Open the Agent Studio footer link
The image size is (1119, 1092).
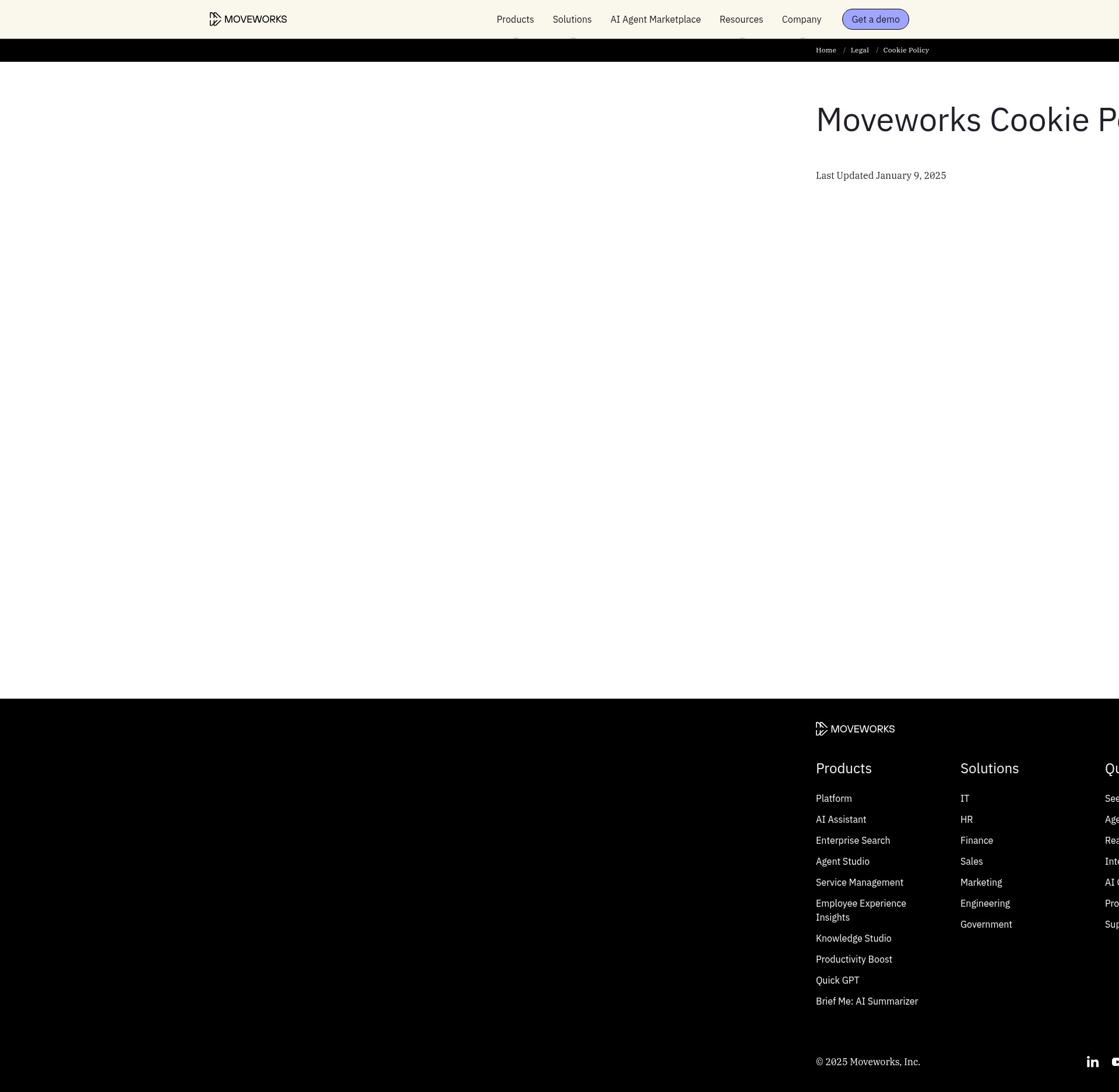(x=843, y=861)
